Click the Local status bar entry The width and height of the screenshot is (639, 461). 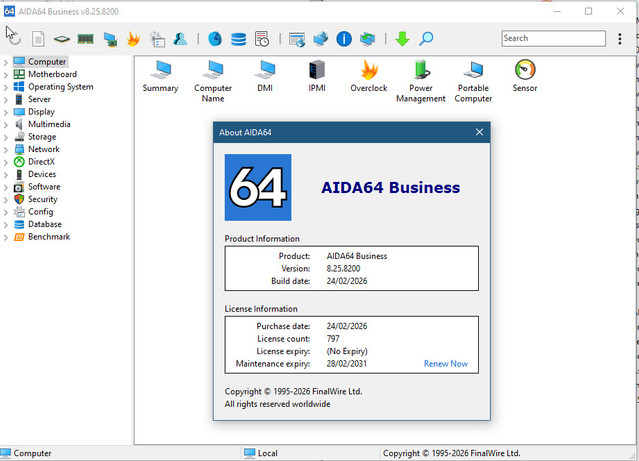(x=261, y=453)
